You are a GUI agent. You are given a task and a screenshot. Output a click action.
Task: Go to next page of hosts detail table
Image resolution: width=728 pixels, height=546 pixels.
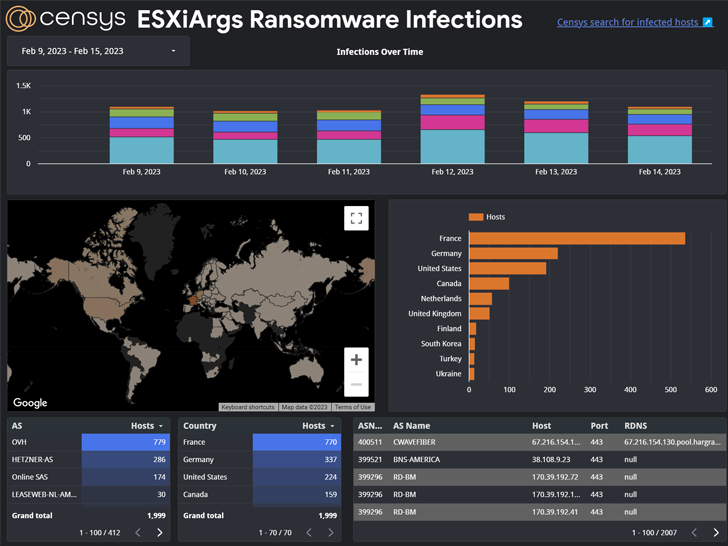coord(715,533)
